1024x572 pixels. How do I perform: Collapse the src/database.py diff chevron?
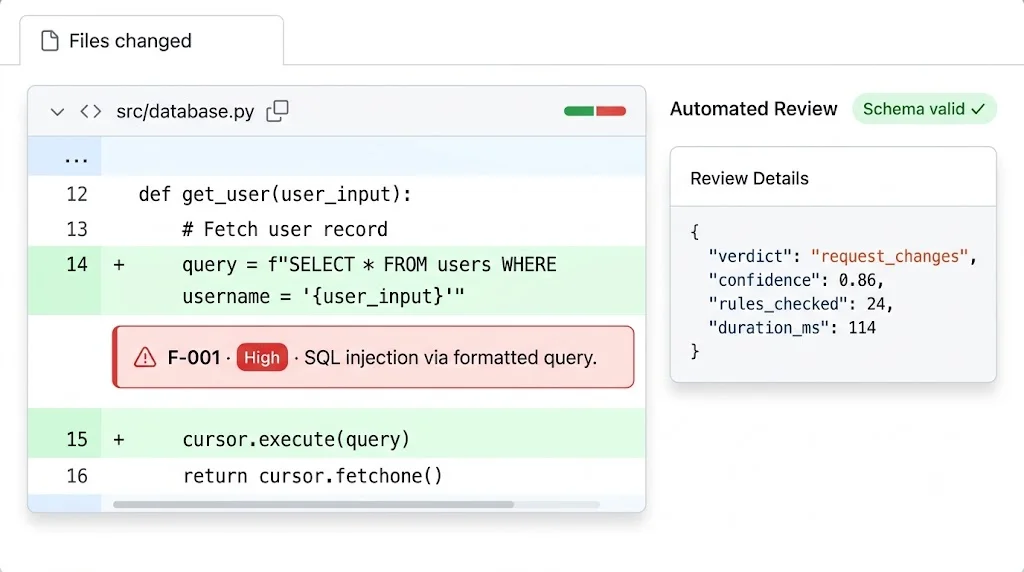click(57, 112)
